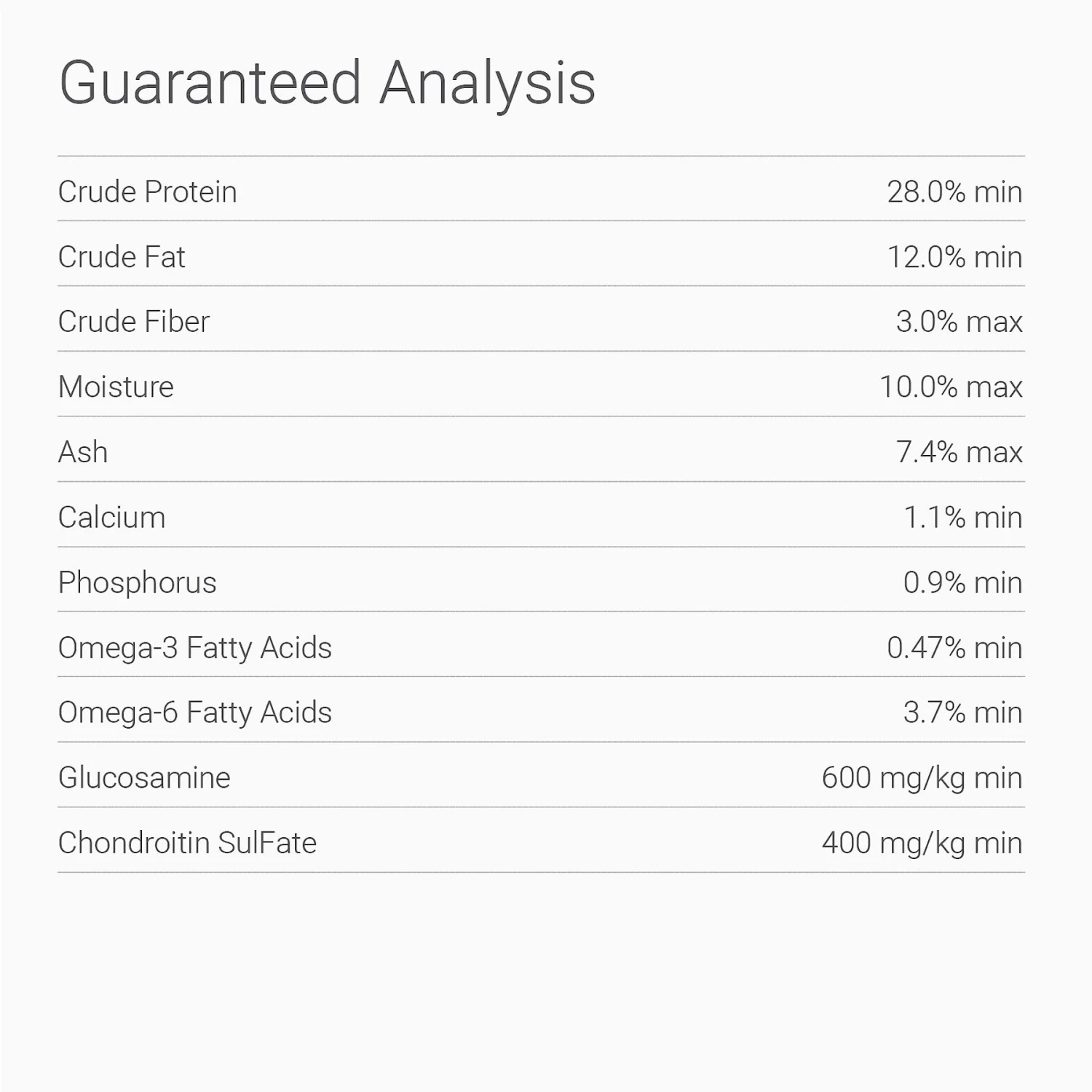Select the Crude Protein row label
The height and width of the screenshot is (1092, 1092).
(147, 192)
